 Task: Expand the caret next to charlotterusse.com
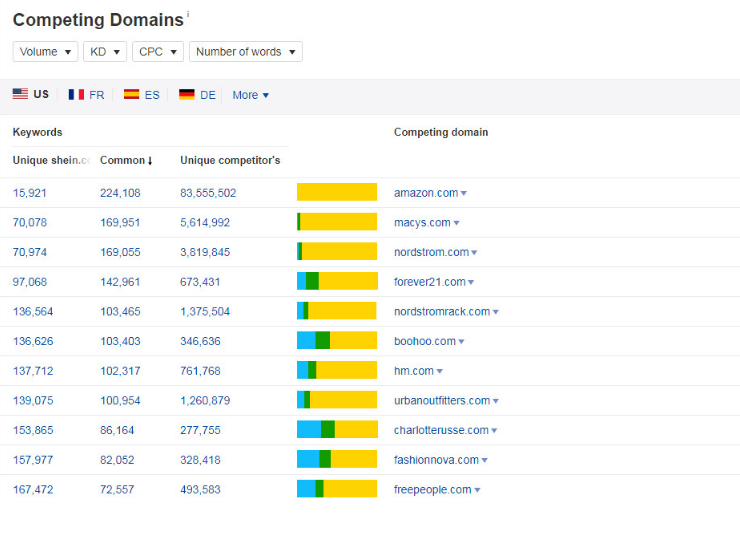click(x=494, y=431)
